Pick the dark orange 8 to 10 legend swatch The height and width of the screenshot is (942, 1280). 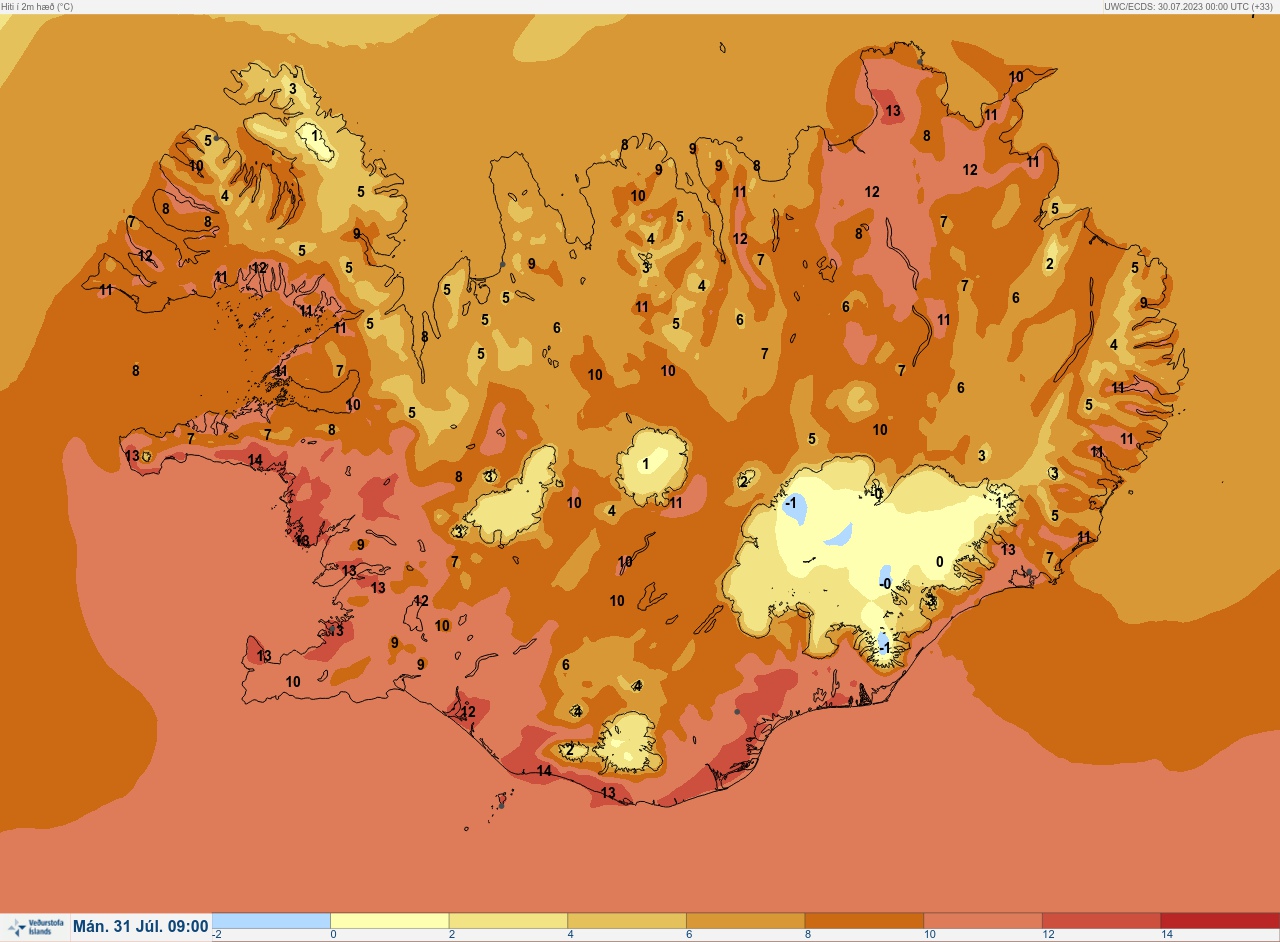[863, 920]
